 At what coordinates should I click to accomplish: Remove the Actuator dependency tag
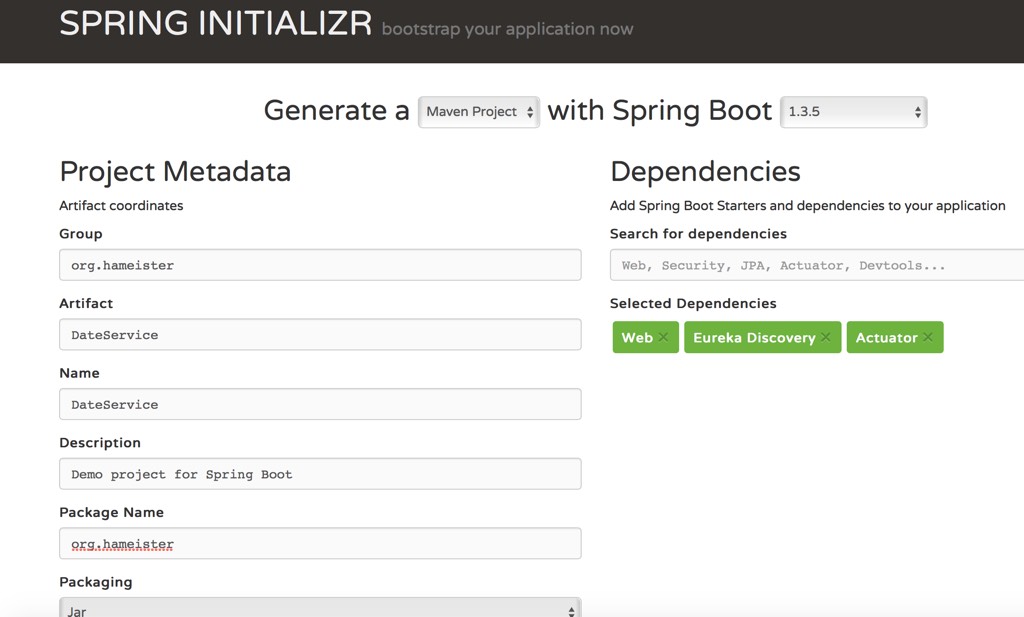click(928, 338)
